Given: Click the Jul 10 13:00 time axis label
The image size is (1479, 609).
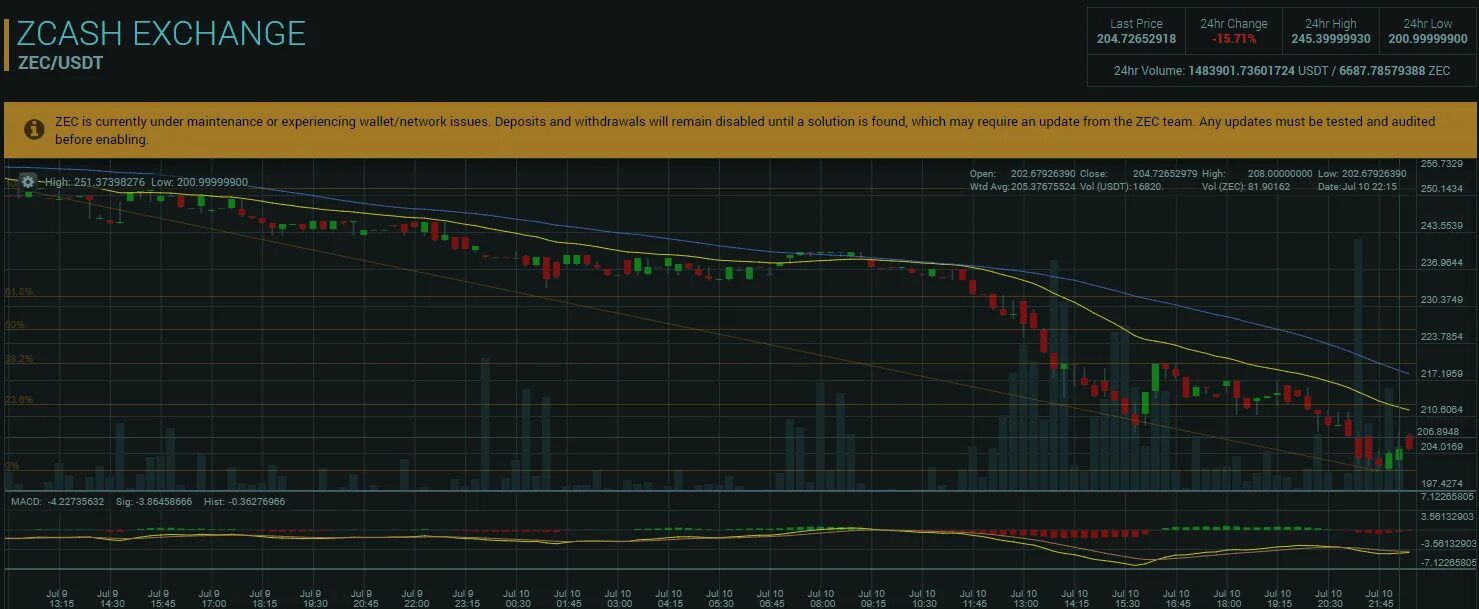Looking at the screenshot, I should [1025, 597].
